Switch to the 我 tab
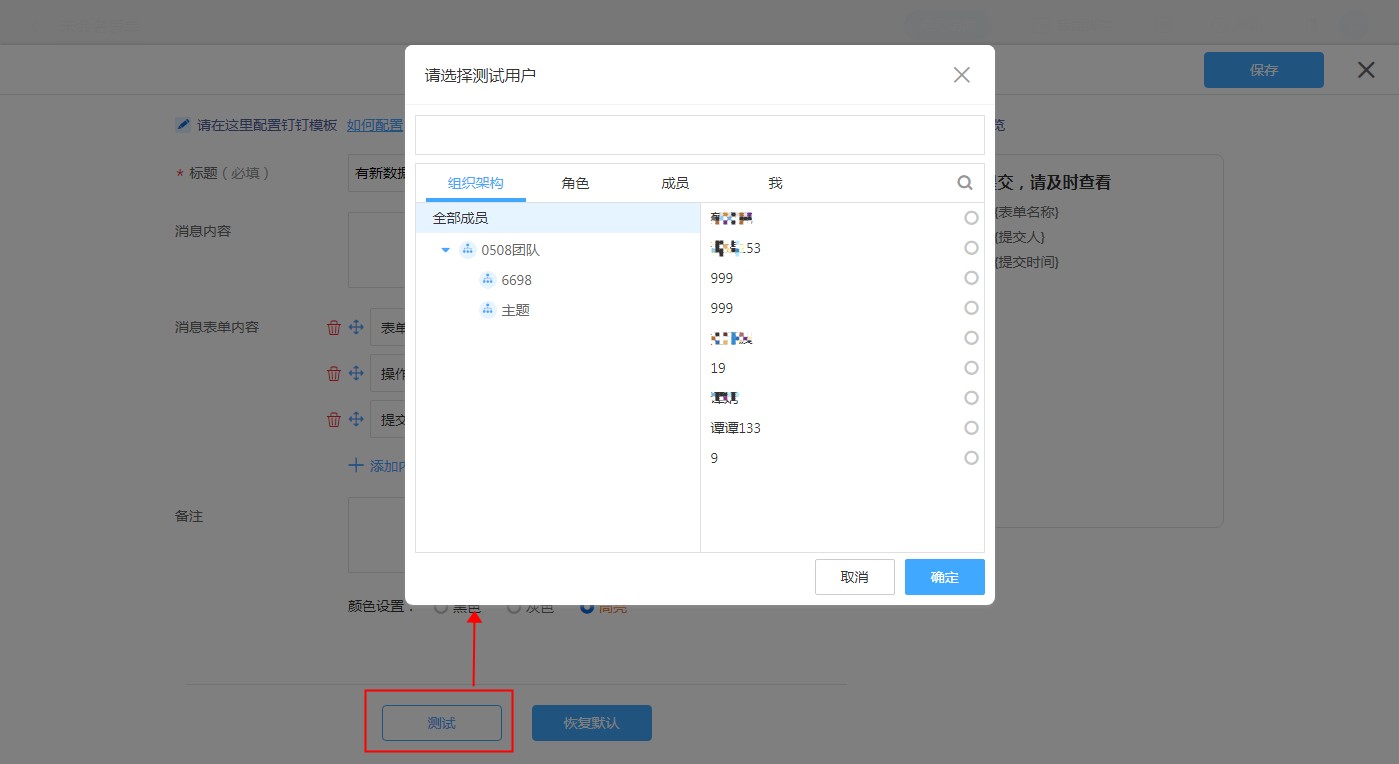 point(775,183)
